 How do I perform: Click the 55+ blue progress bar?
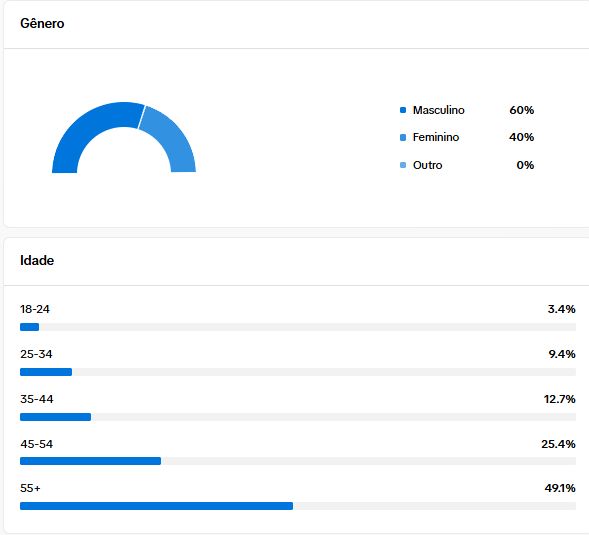click(x=156, y=506)
